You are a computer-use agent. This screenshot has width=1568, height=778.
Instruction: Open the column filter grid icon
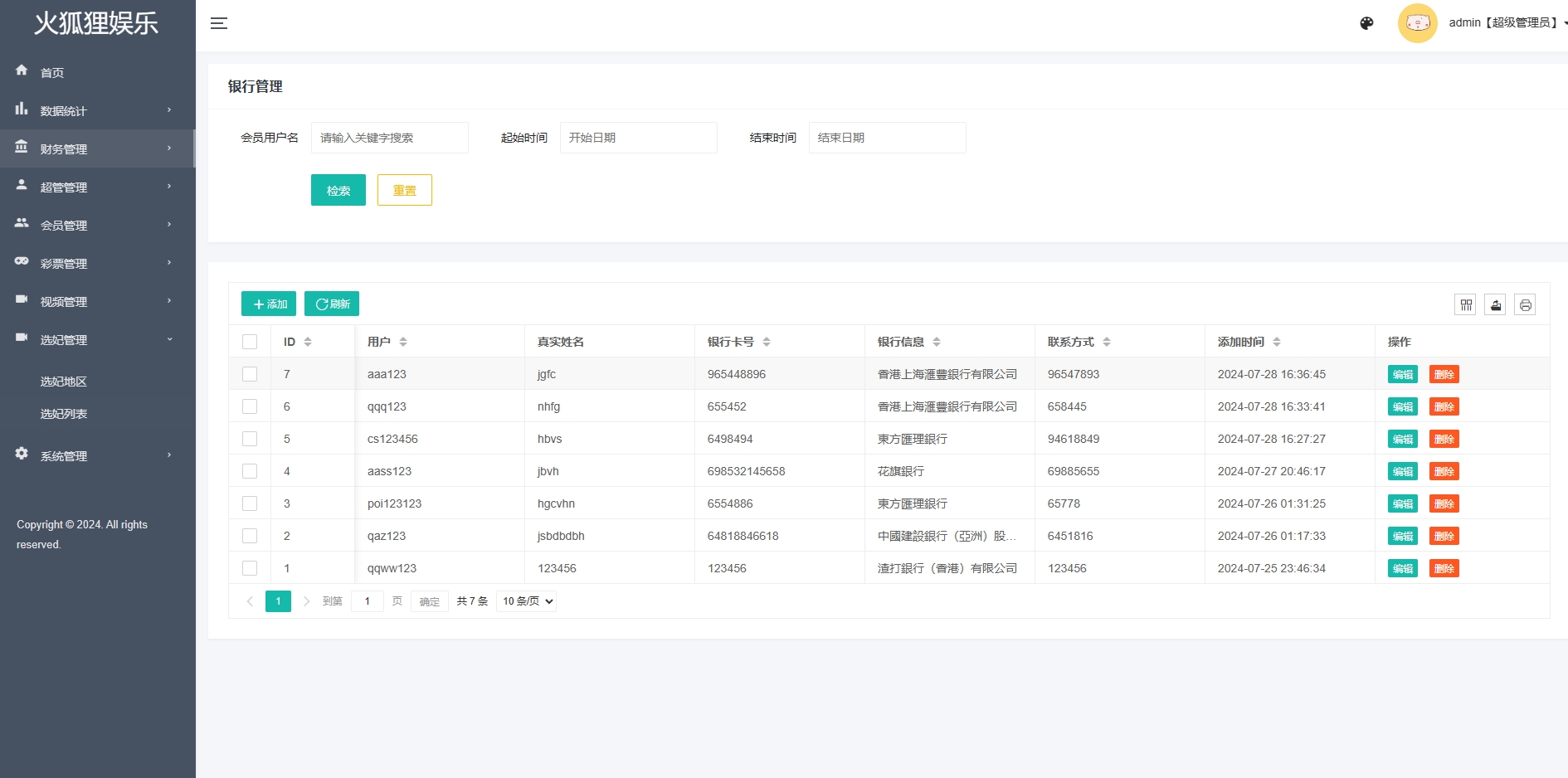pos(1466,305)
